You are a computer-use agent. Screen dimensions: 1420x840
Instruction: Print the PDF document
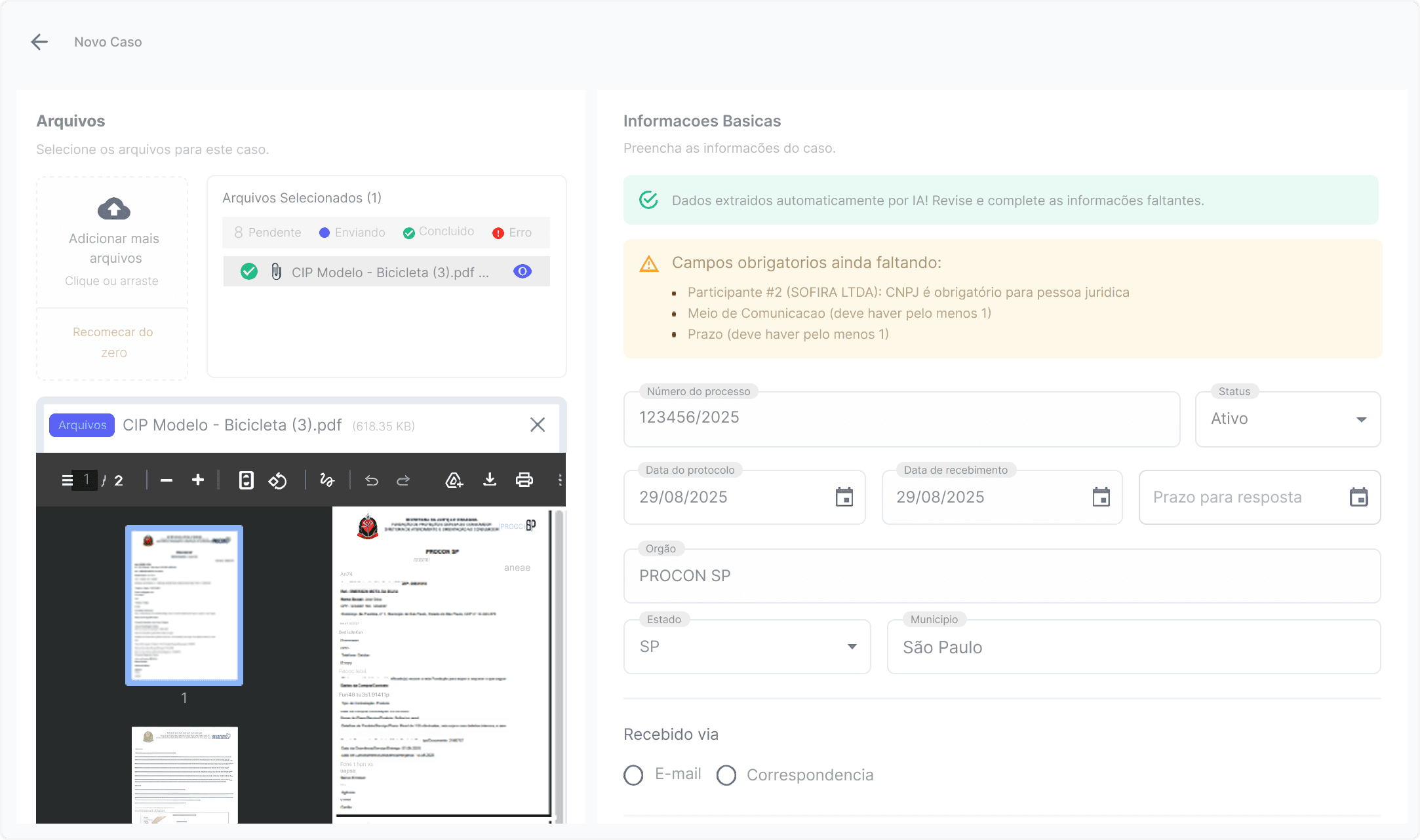click(x=524, y=480)
